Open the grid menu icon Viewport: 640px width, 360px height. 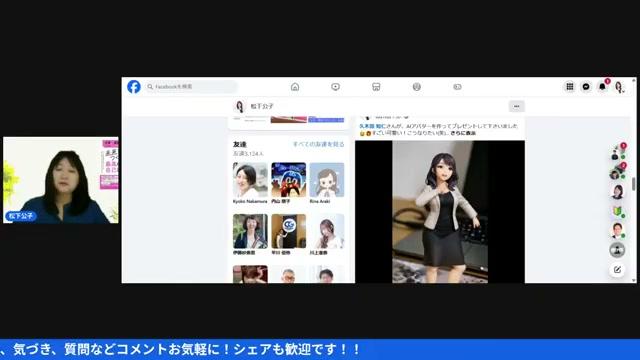pyautogui.click(x=570, y=87)
